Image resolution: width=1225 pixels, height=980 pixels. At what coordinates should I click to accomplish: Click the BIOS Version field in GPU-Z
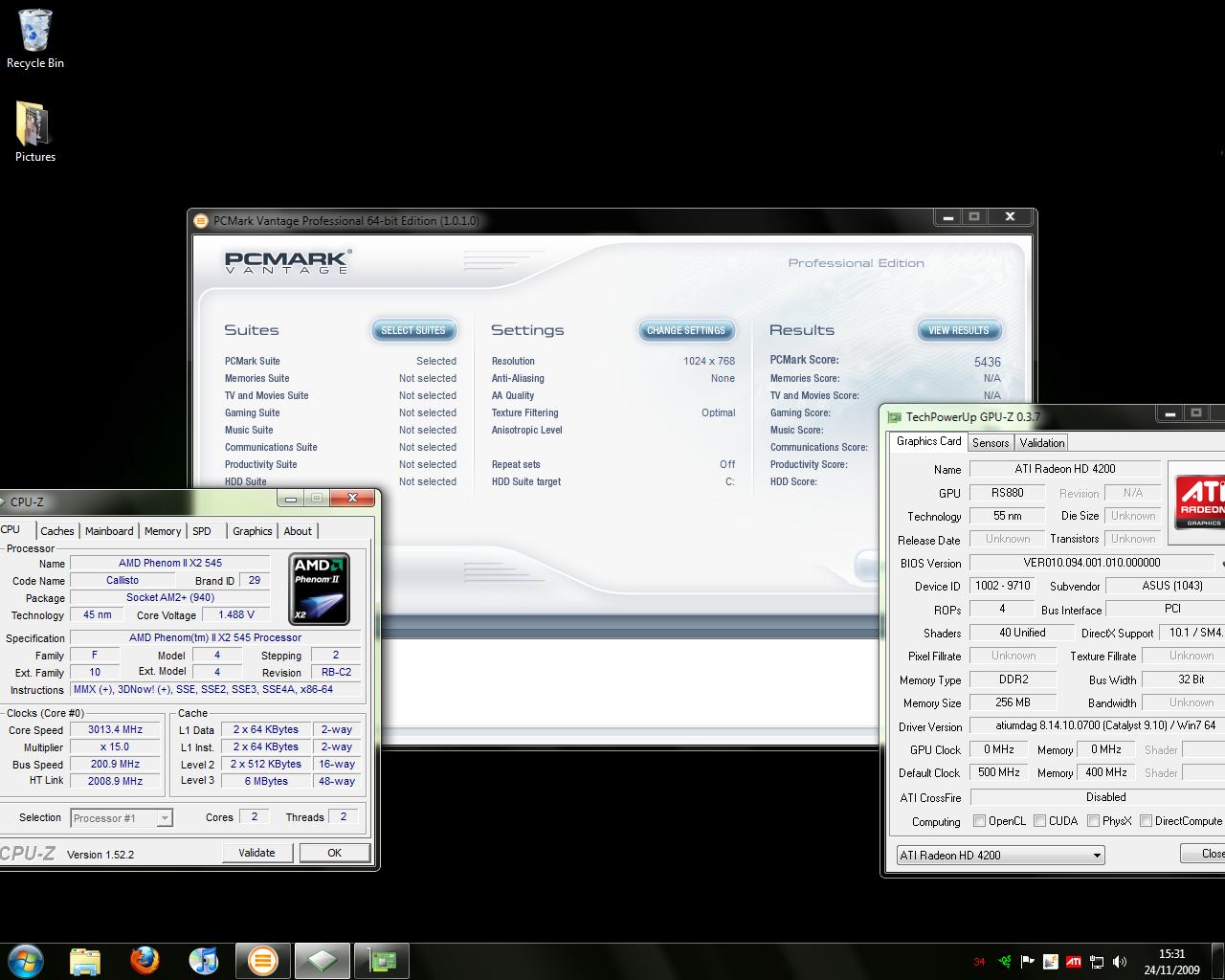tap(1092, 563)
